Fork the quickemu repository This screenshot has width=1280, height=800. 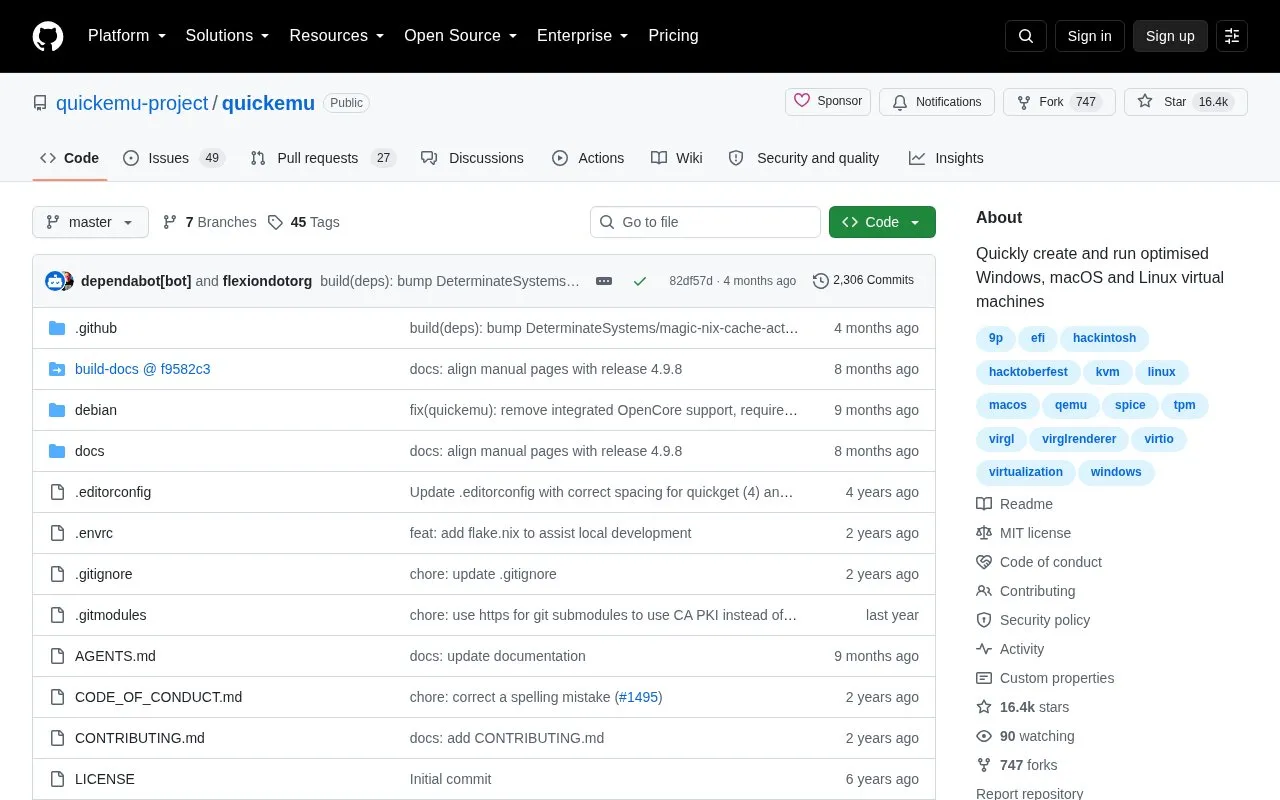pos(1059,102)
